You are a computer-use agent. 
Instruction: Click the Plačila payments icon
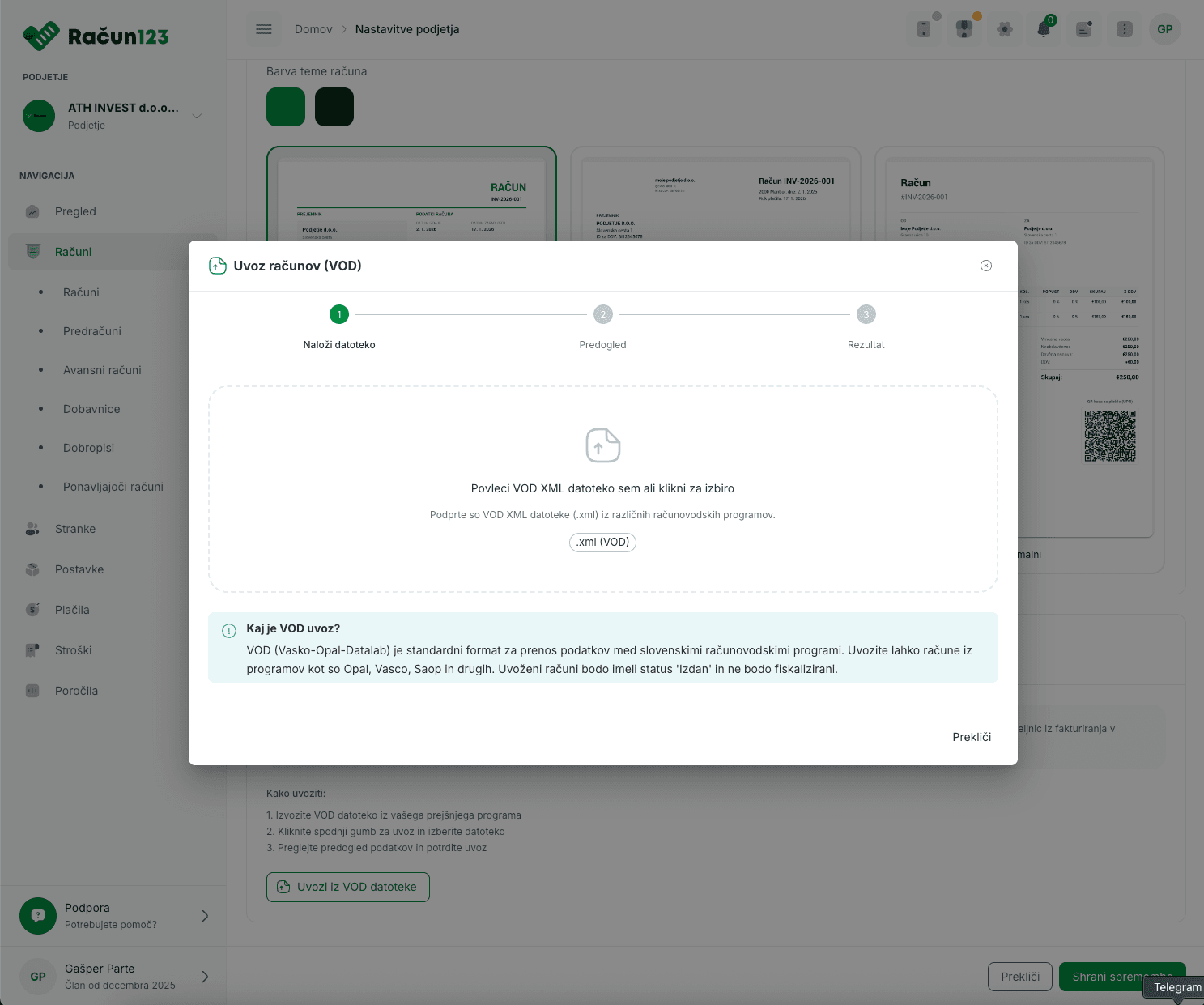point(32,610)
